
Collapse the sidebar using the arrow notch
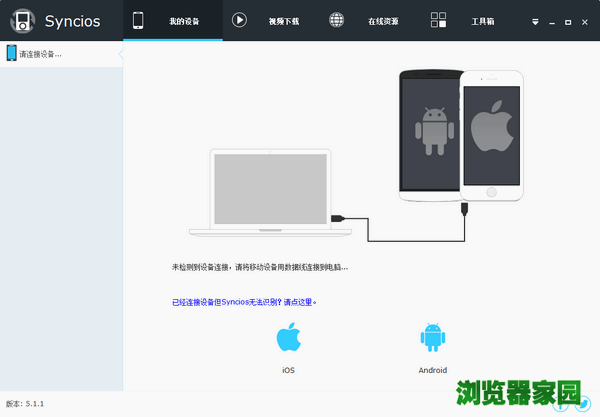121,54
